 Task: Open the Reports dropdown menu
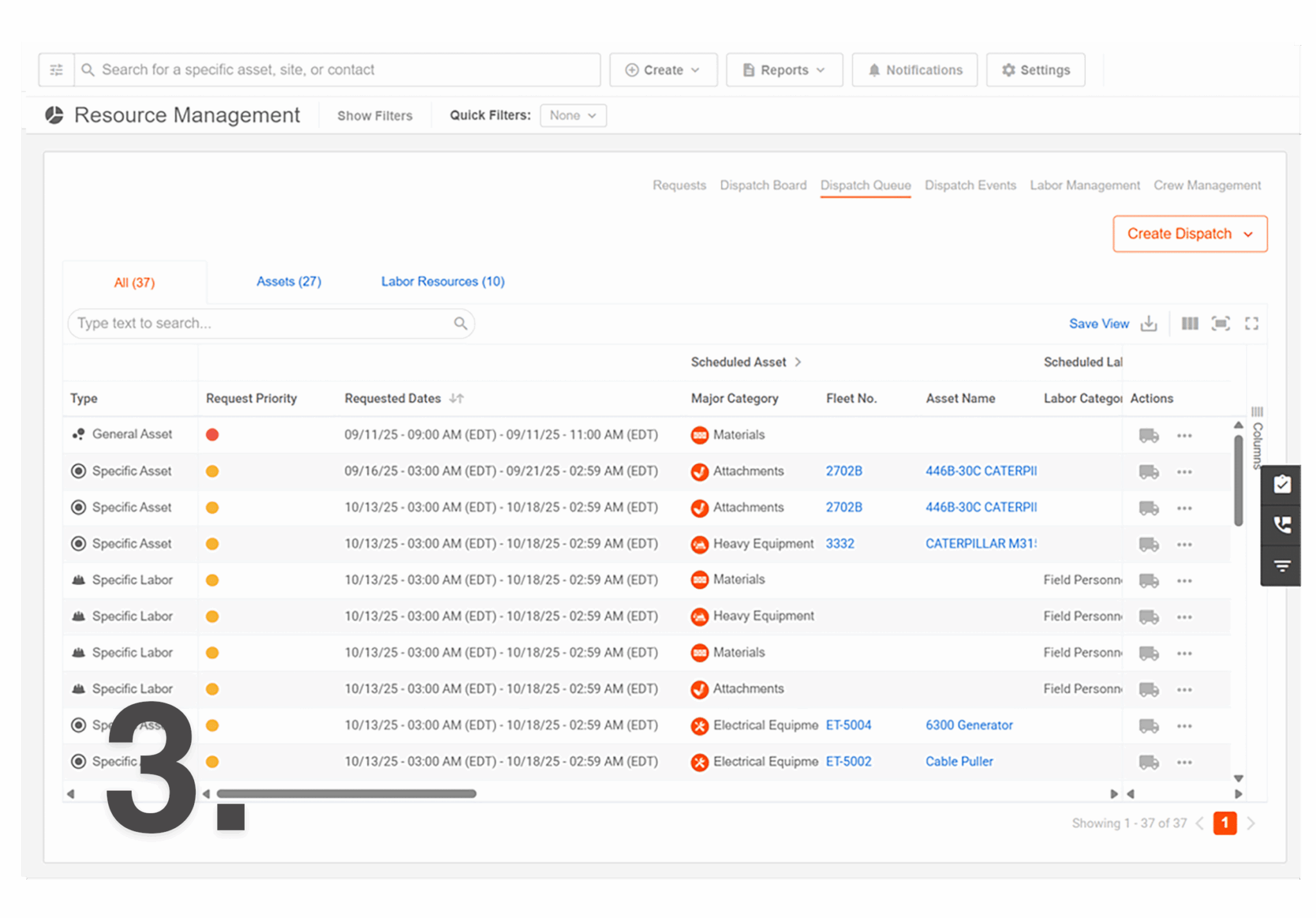pos(784,69)
